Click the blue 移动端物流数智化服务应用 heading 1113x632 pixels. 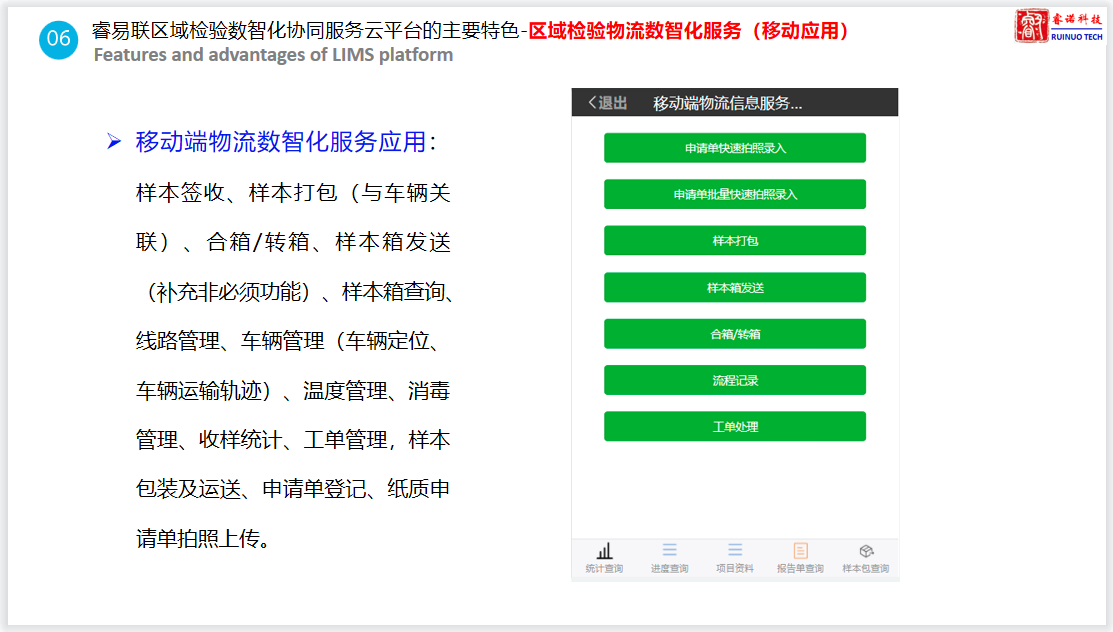tap(281, 142)
